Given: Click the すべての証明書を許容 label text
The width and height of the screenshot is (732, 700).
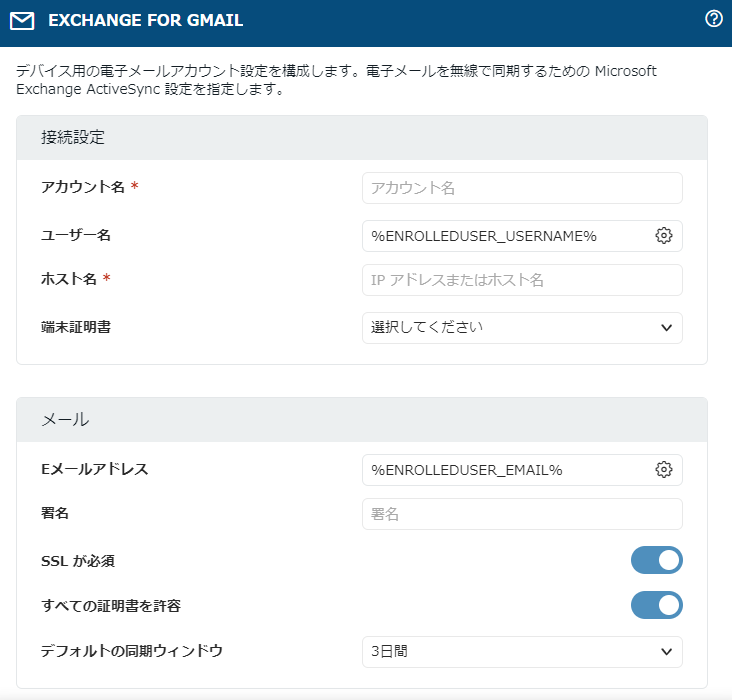Looking at the screenshot, I should coord(111,606).
